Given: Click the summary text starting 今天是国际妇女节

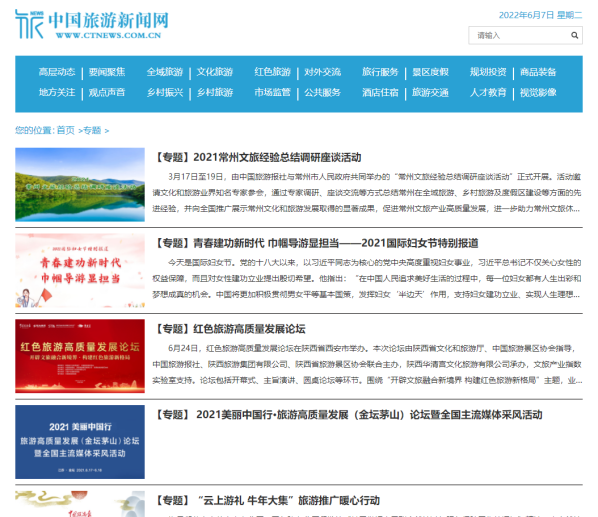Looking at the screenshot, I should (x=367, y=278).
